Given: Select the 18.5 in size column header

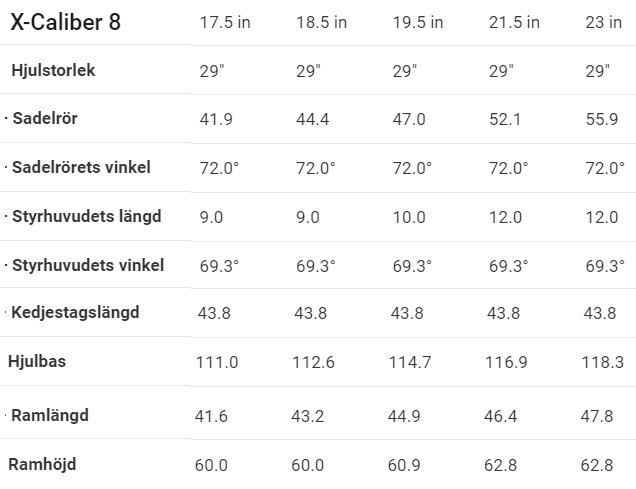Looking at the screenshot, I should coord(321,23).
